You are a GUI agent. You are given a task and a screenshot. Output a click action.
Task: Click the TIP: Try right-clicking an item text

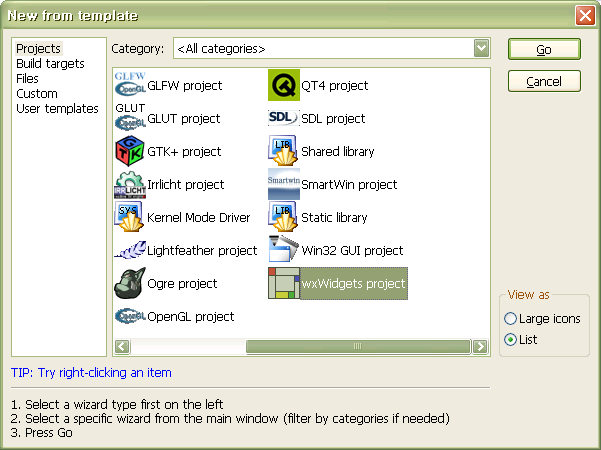[91, 373]
